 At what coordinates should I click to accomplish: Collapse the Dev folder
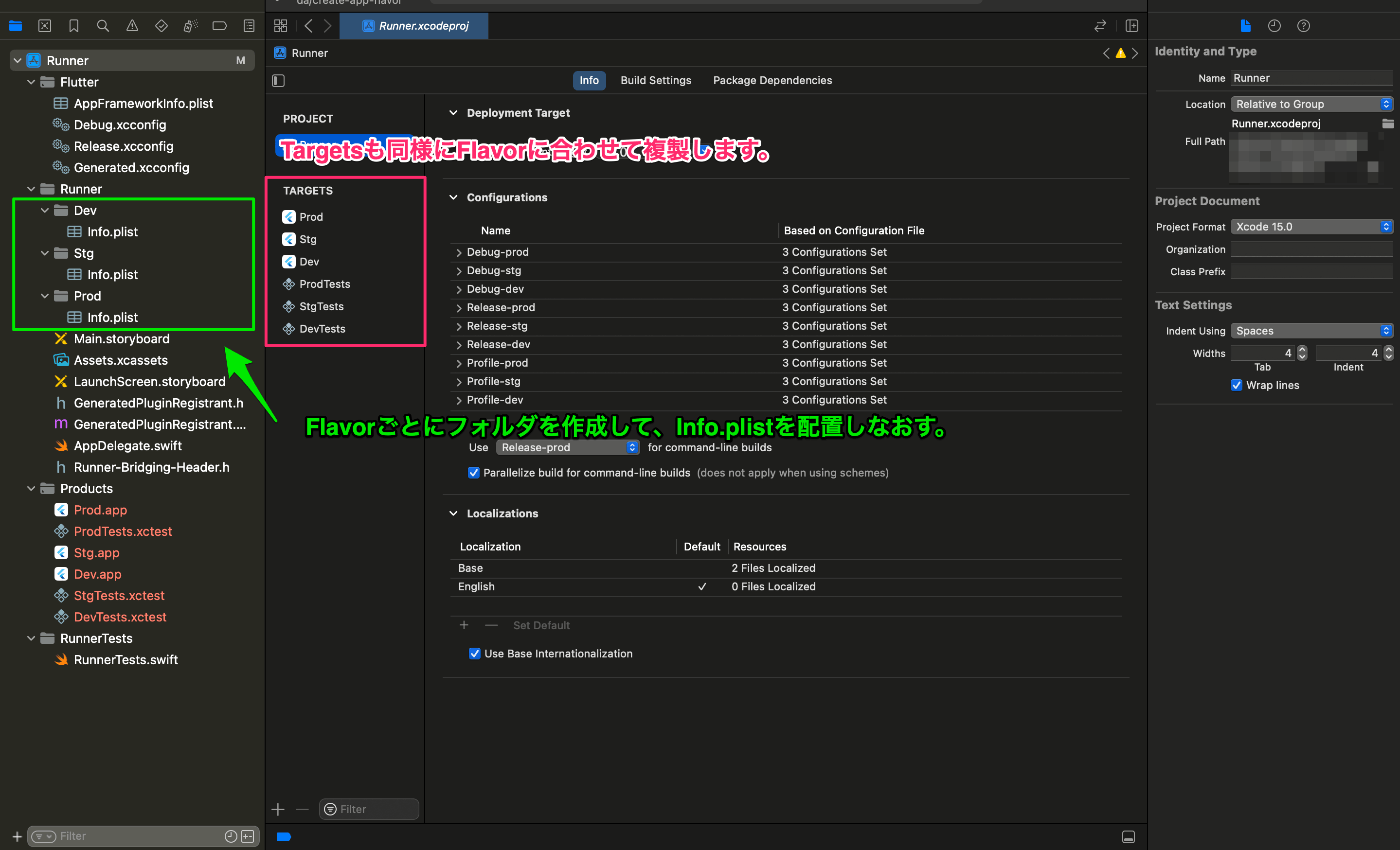45,211
